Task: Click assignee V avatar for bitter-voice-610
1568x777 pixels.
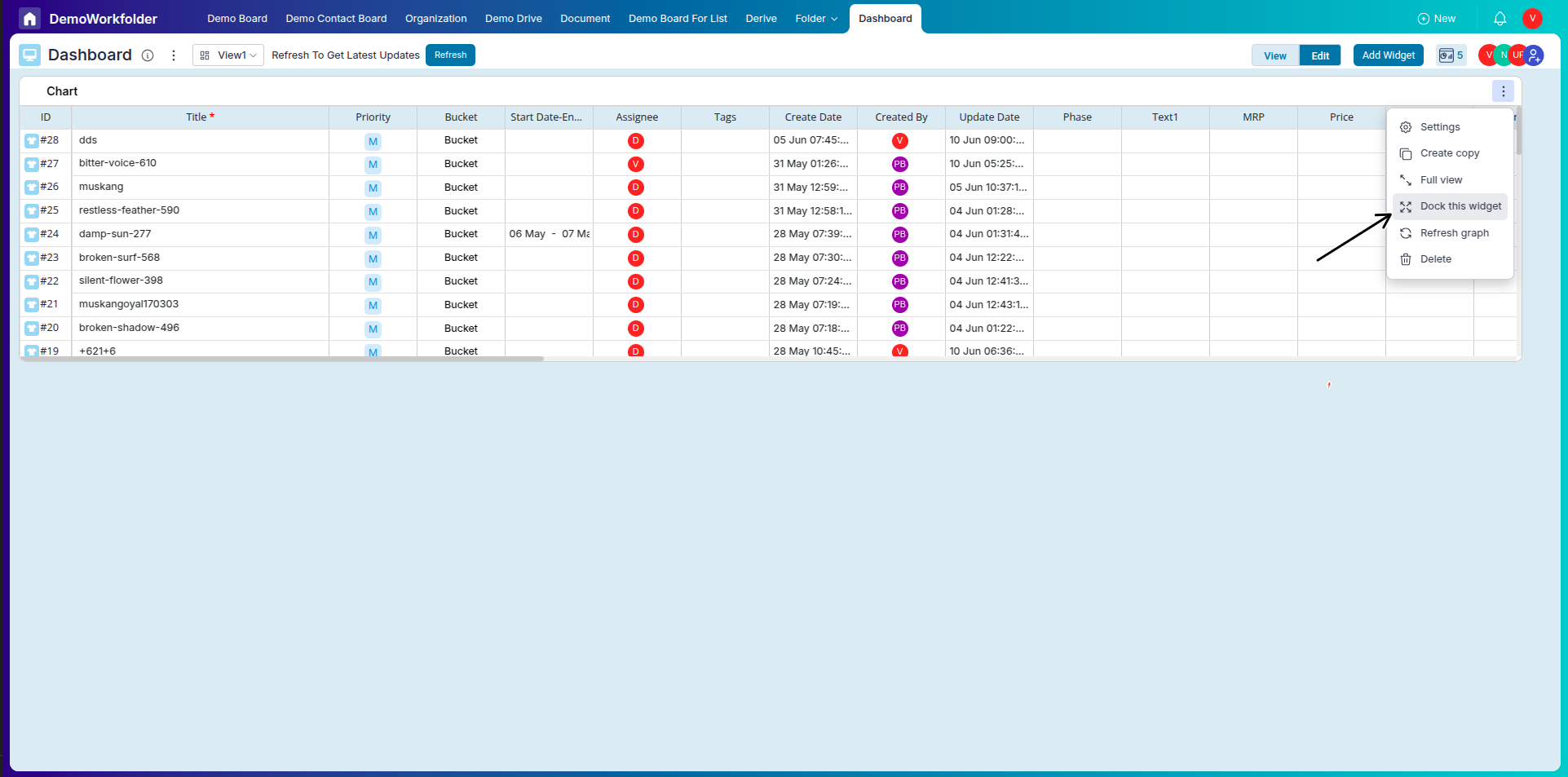Action: point(636,165)
